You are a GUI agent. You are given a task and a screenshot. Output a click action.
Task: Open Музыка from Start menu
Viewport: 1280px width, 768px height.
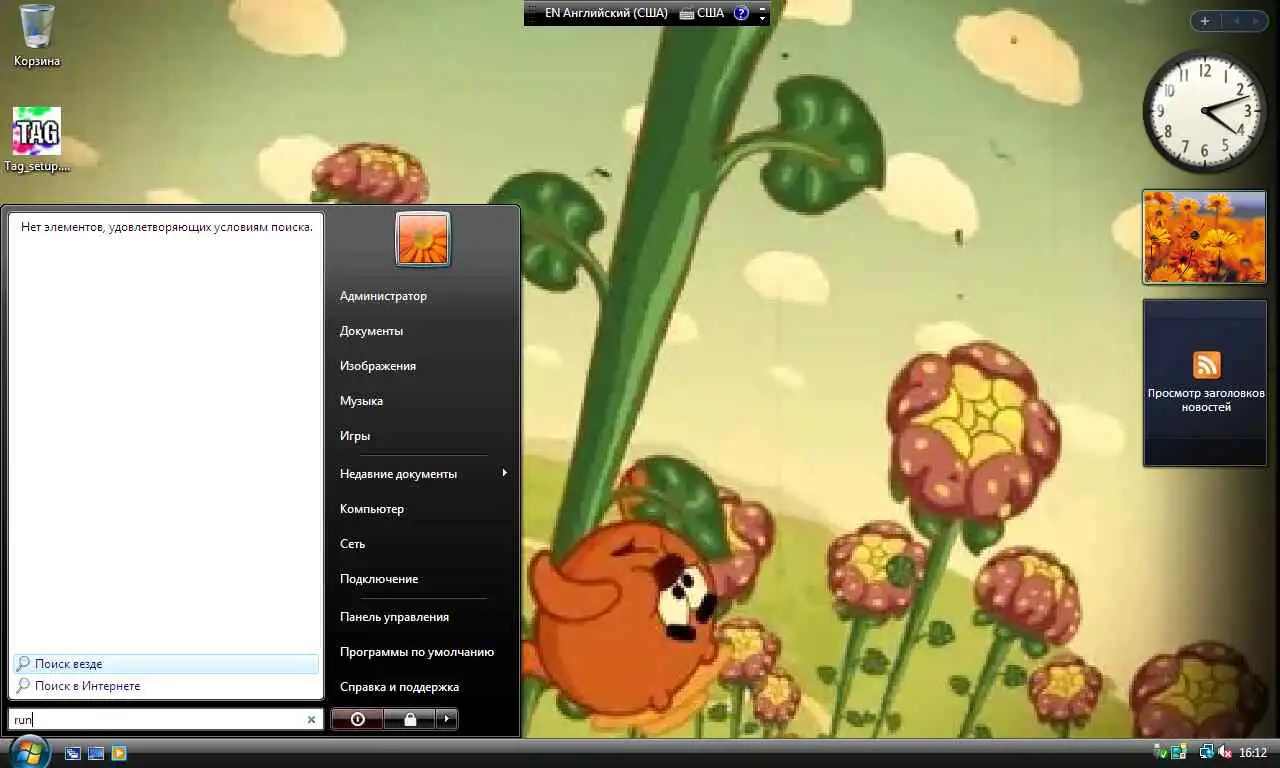tap(361, 401)
